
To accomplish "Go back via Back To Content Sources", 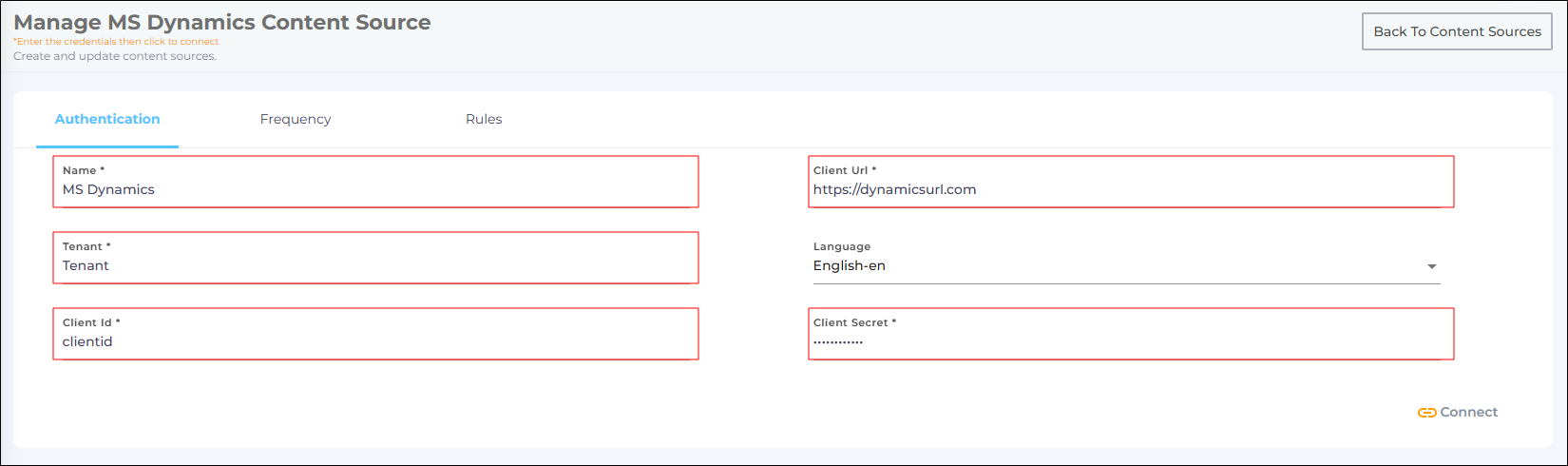I will click(1457, 31).
